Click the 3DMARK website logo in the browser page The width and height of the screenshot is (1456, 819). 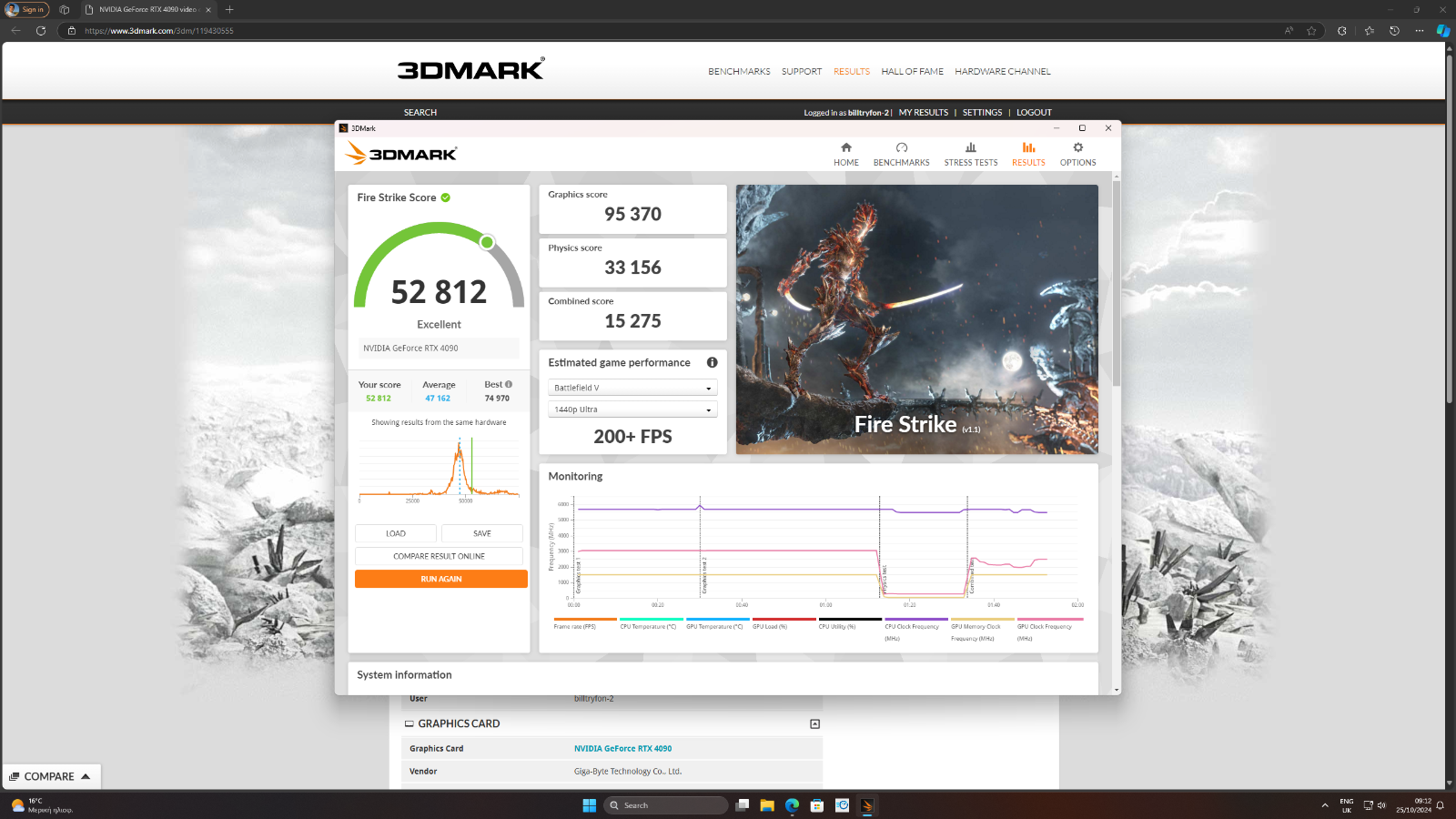click(x=470, y=70)
